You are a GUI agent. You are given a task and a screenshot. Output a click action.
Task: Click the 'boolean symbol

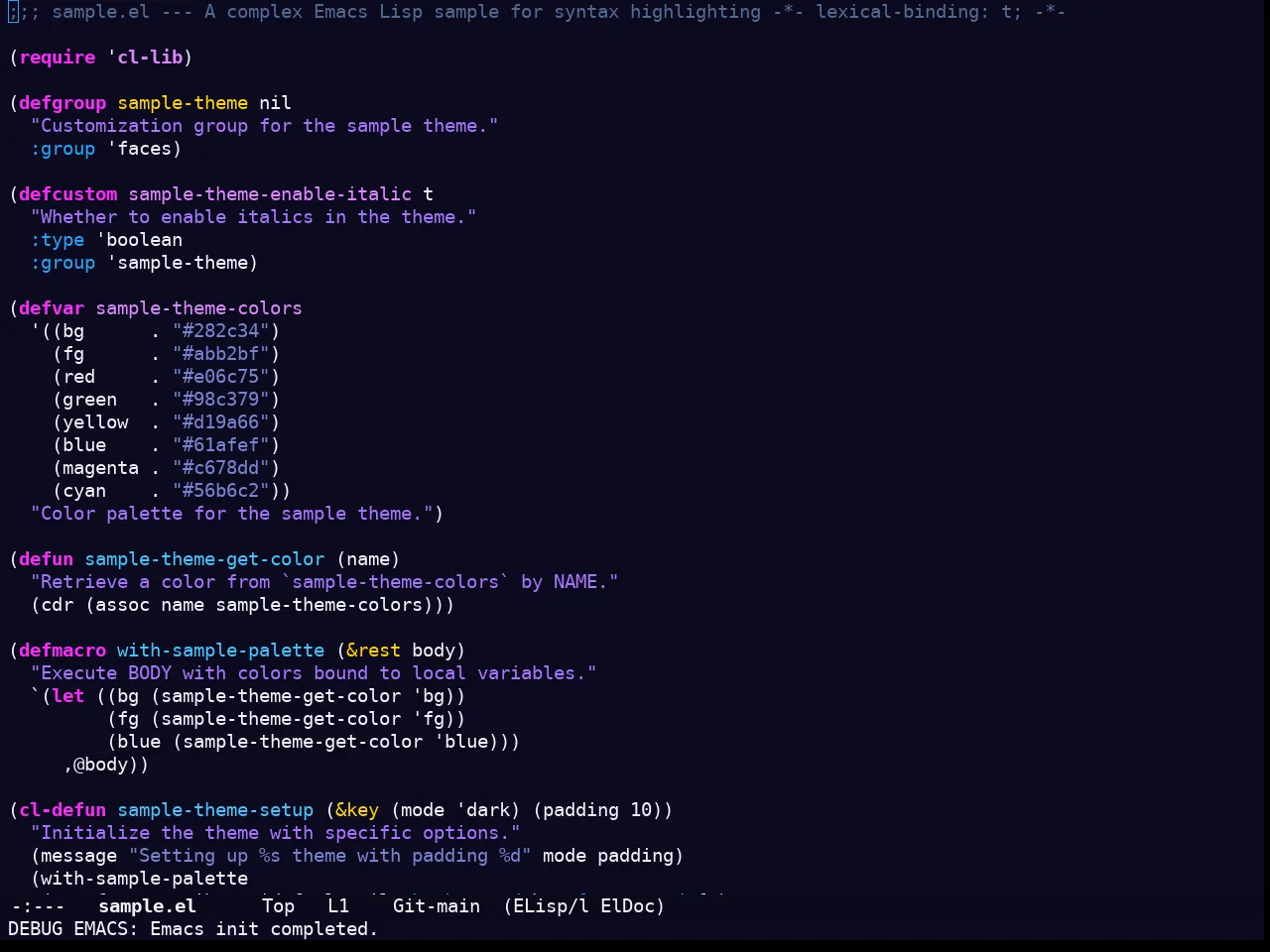139,240
